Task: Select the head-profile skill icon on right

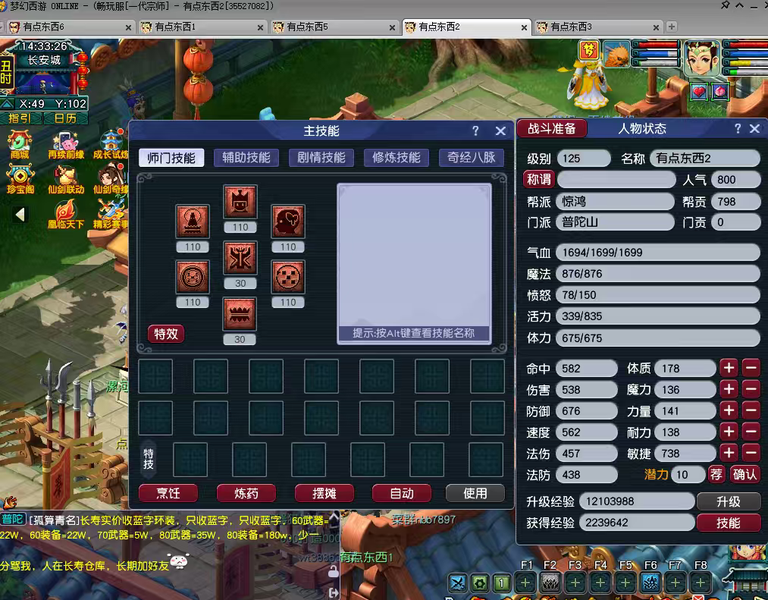Action: (x=288, y=221)
